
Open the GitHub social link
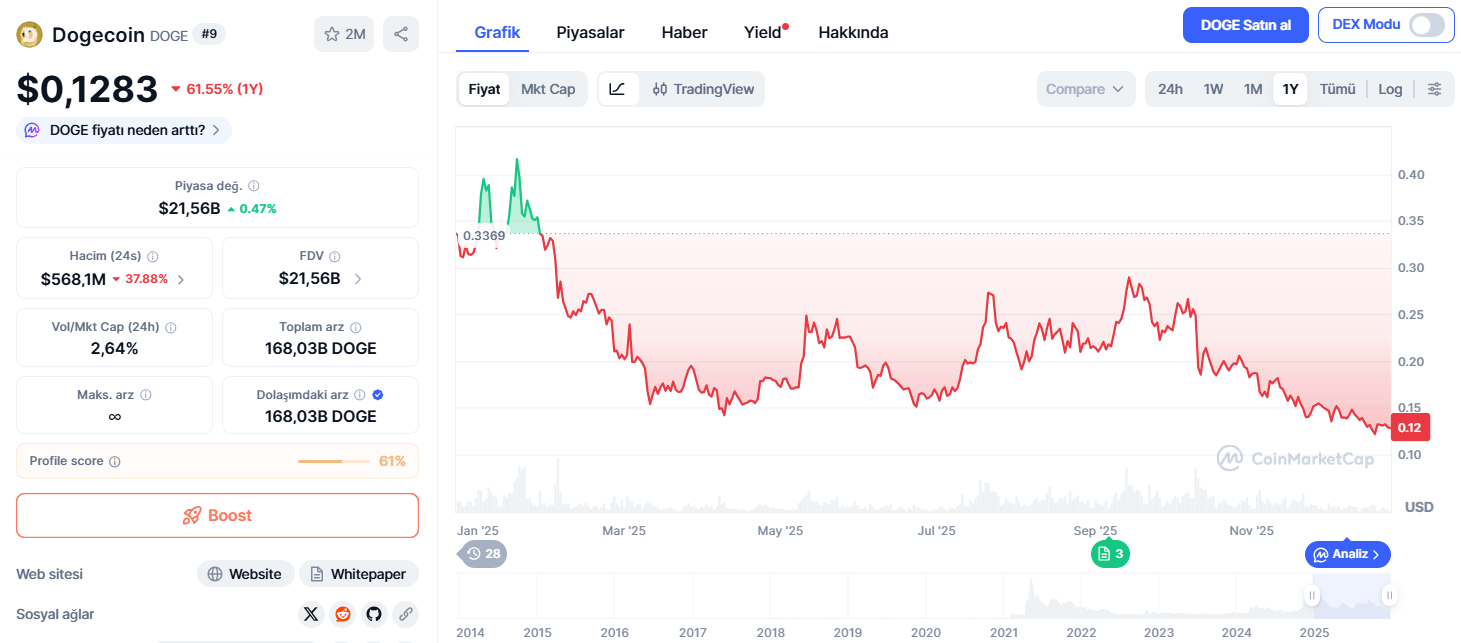pos(374,614)
